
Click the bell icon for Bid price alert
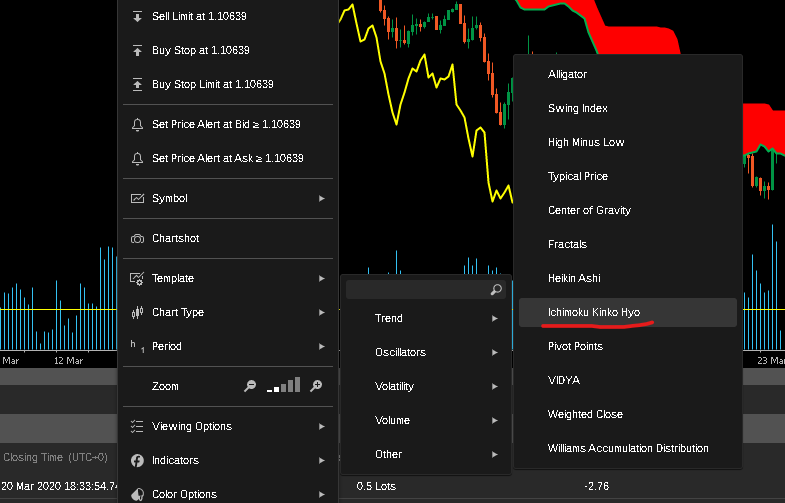[137, 125]
